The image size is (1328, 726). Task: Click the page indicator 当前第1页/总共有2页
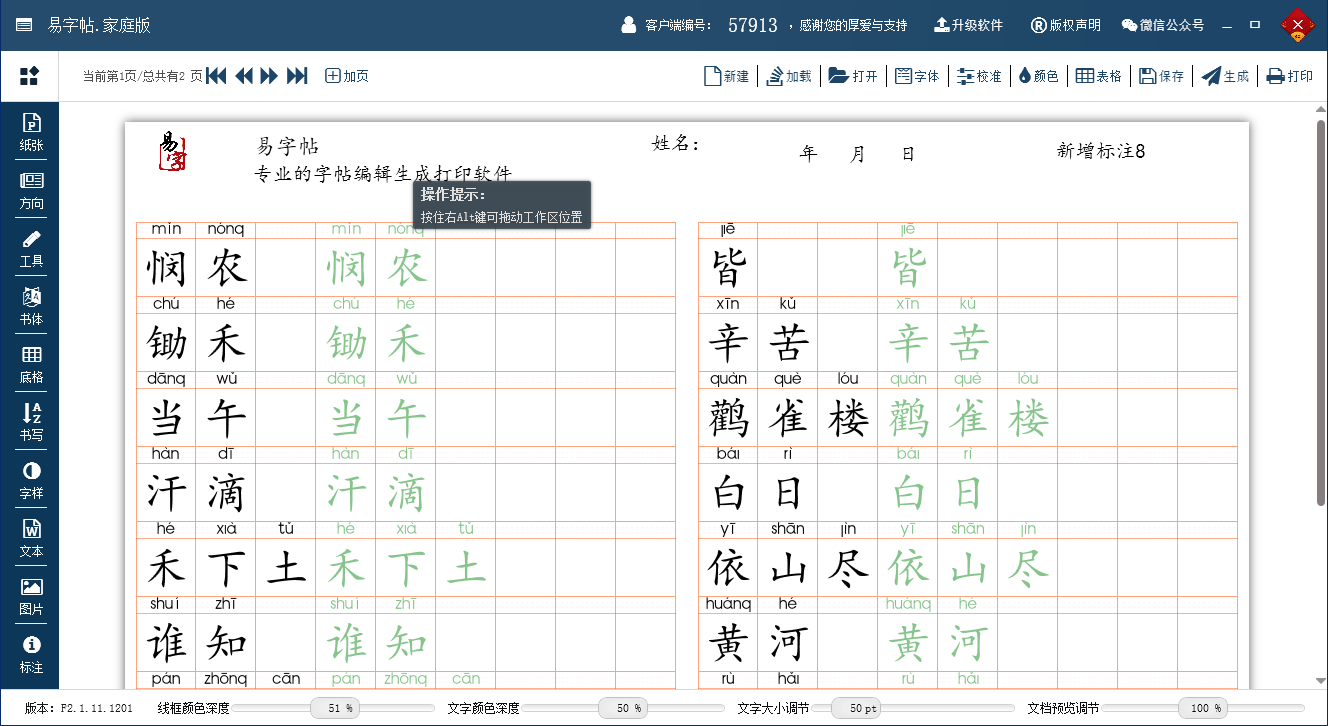[142, 76]
